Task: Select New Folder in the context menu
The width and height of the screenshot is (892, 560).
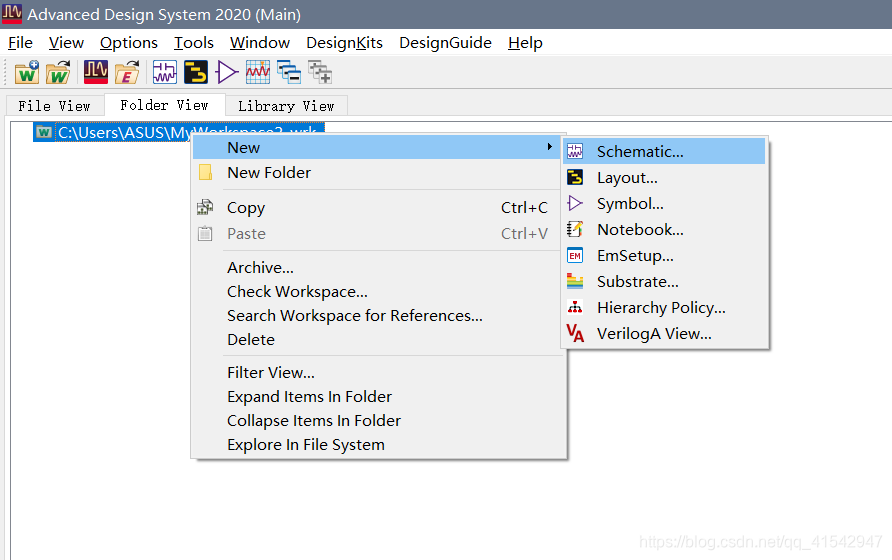Action: click(x=378, y=172)
